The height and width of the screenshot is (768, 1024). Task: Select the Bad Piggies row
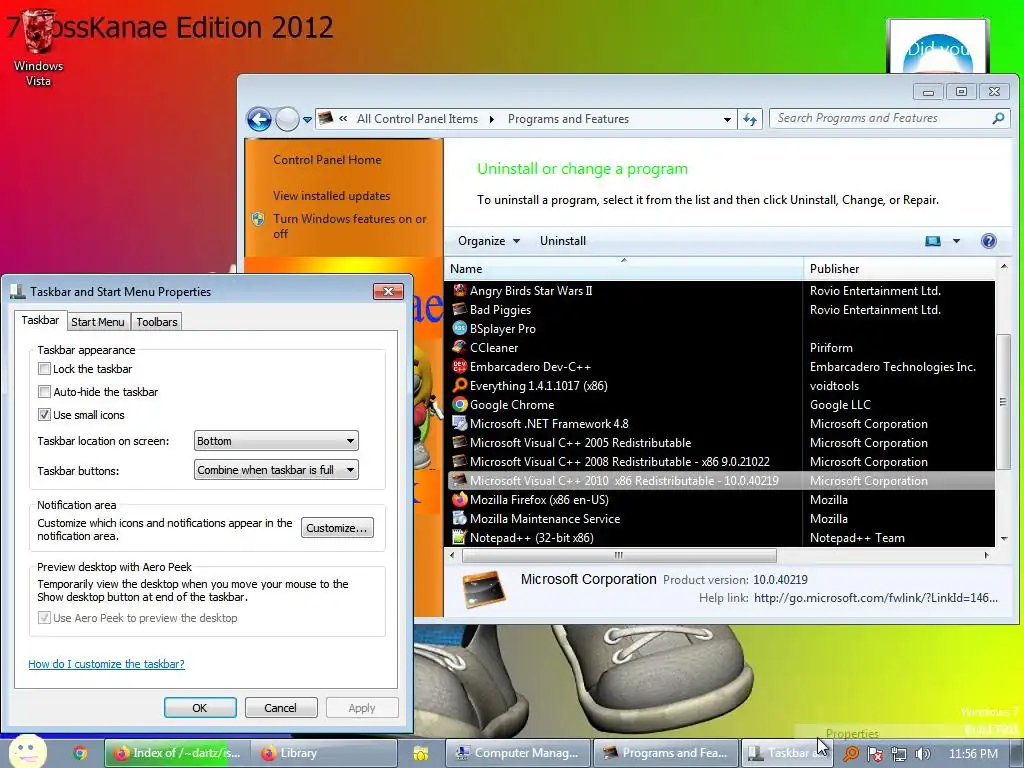pos(721,310)
